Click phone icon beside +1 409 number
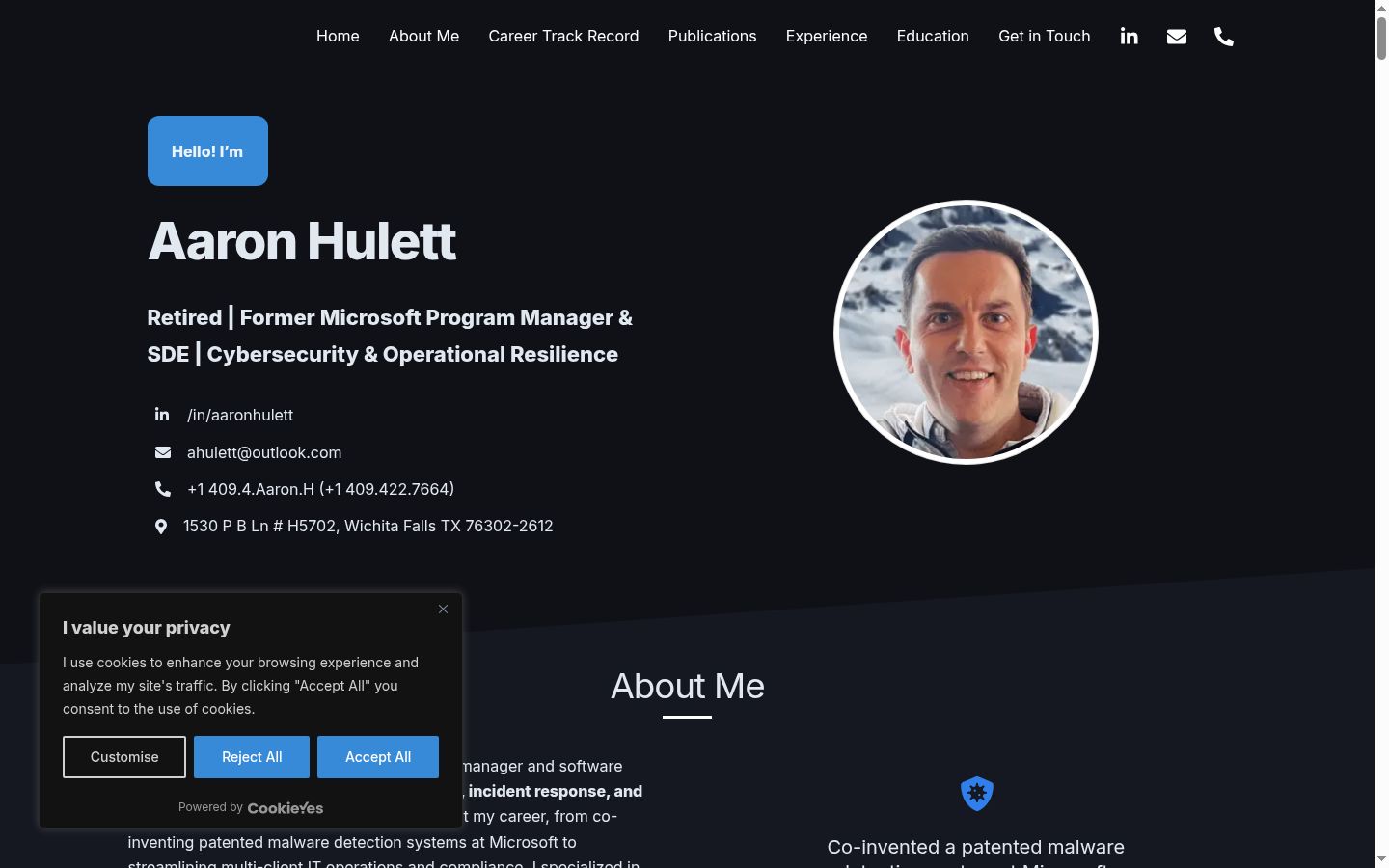The image size is (1389, 868). [163, 489]
